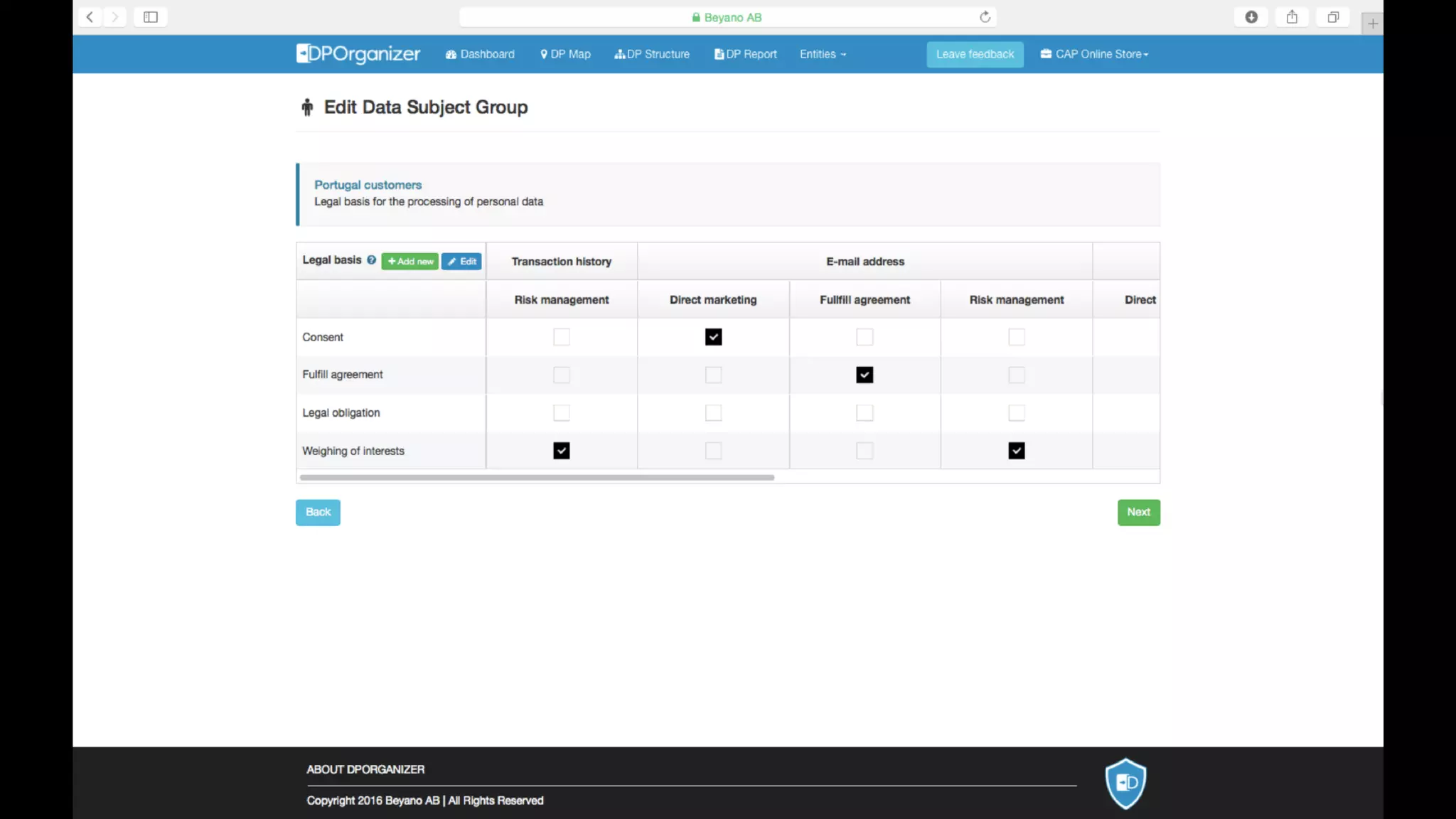Click the table's horizontal scrollbar

pyautogui.click(x=537, y=478)
